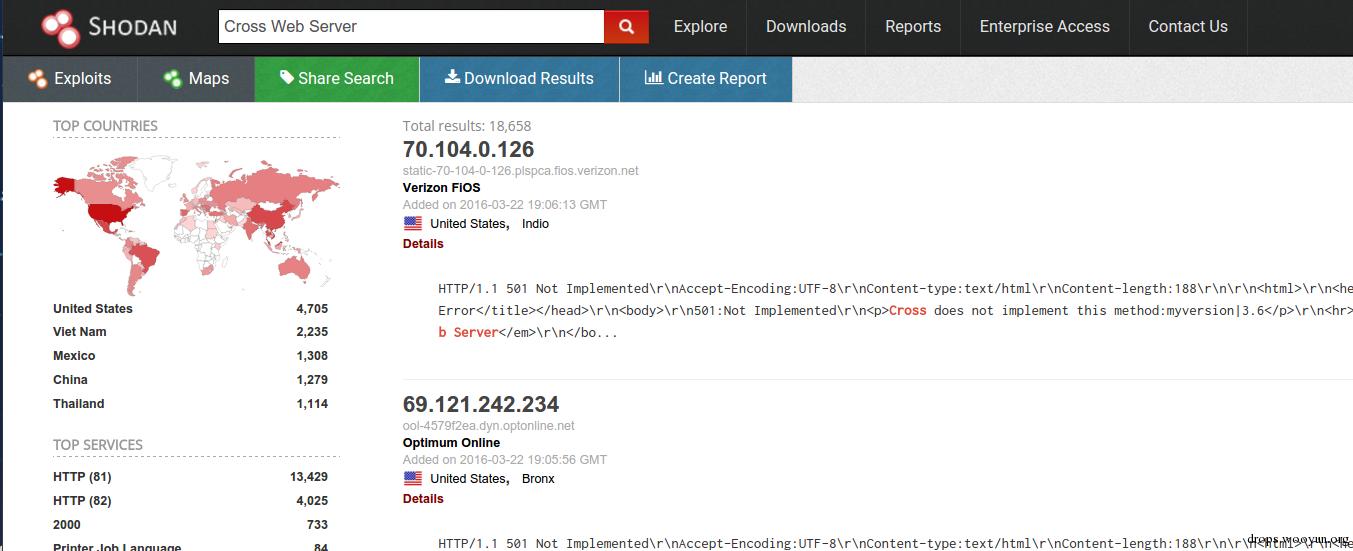Filter by service 2000
The image size is (1353, 551).
click(x=190, y=525)
